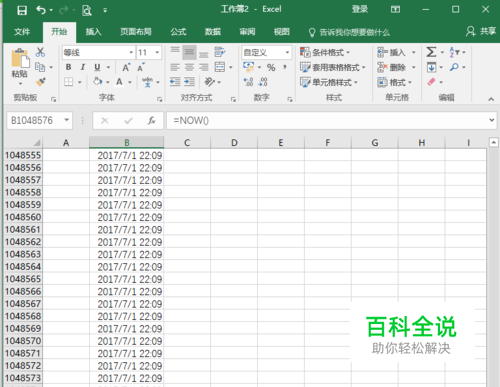Click the Format Painter brush icon
Viewport: 500px width, 387px height.
tap(41, 82)
